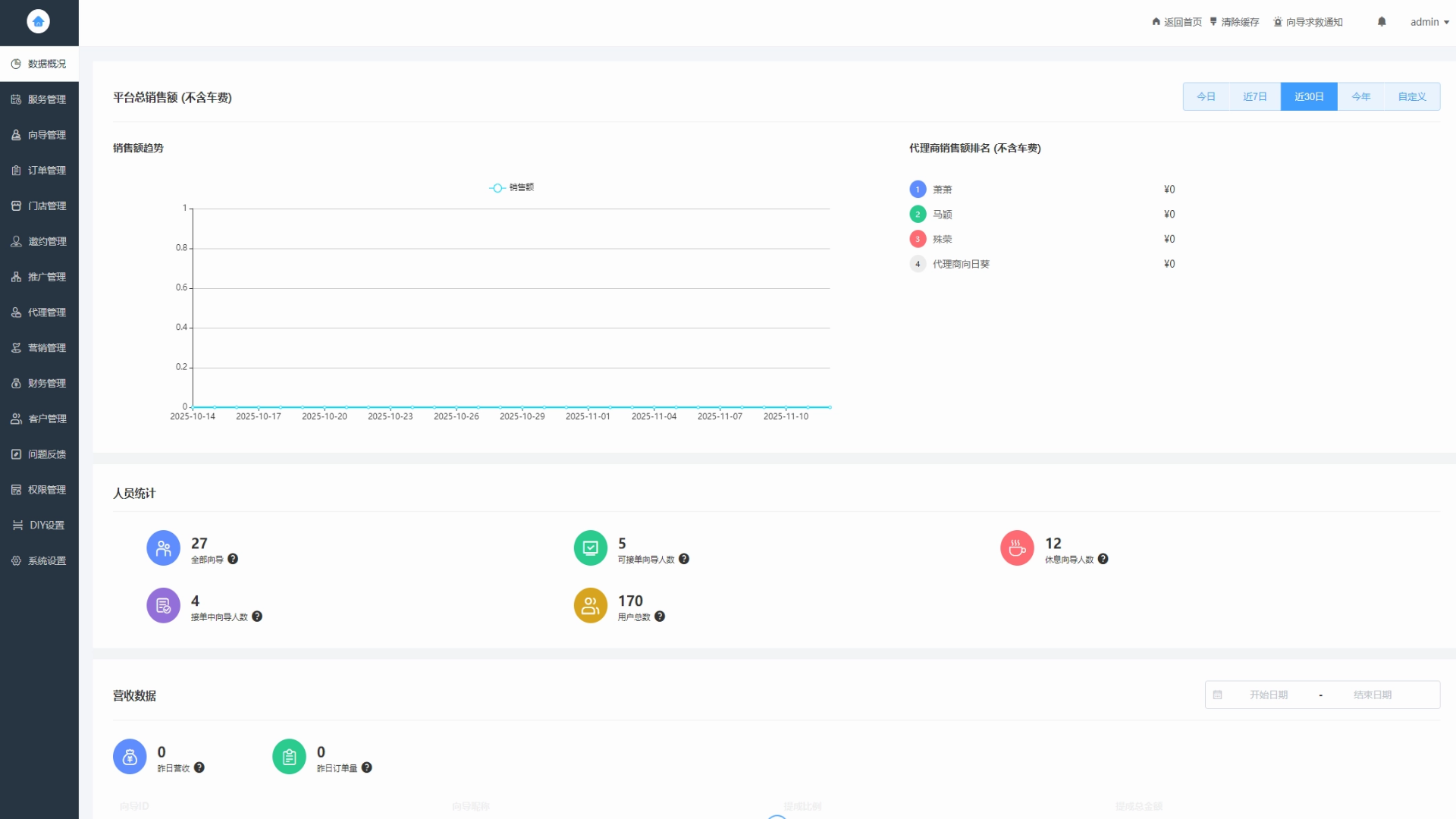Image resolution: width=1456 pixels, height=819 pixels.
Task: Click 清除缓存 in the top bar
Action: (x=1235, y=22)
